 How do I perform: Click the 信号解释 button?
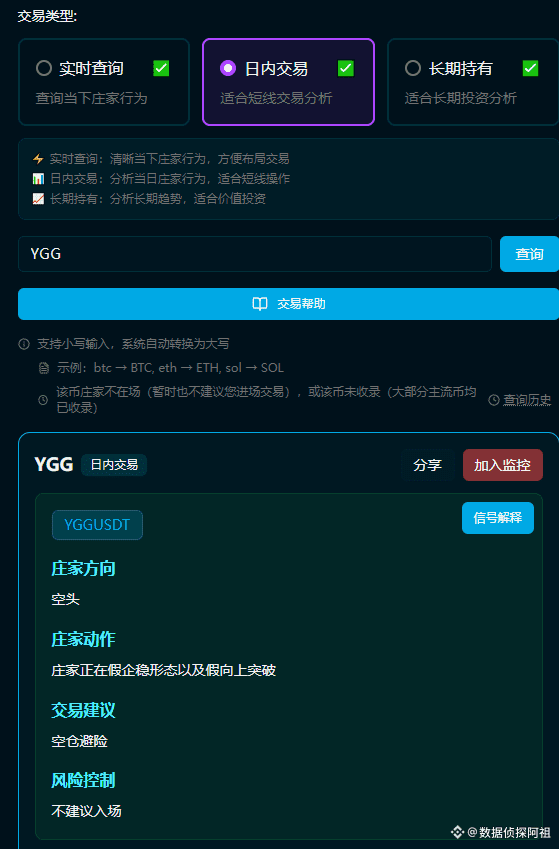coord(498,518)
